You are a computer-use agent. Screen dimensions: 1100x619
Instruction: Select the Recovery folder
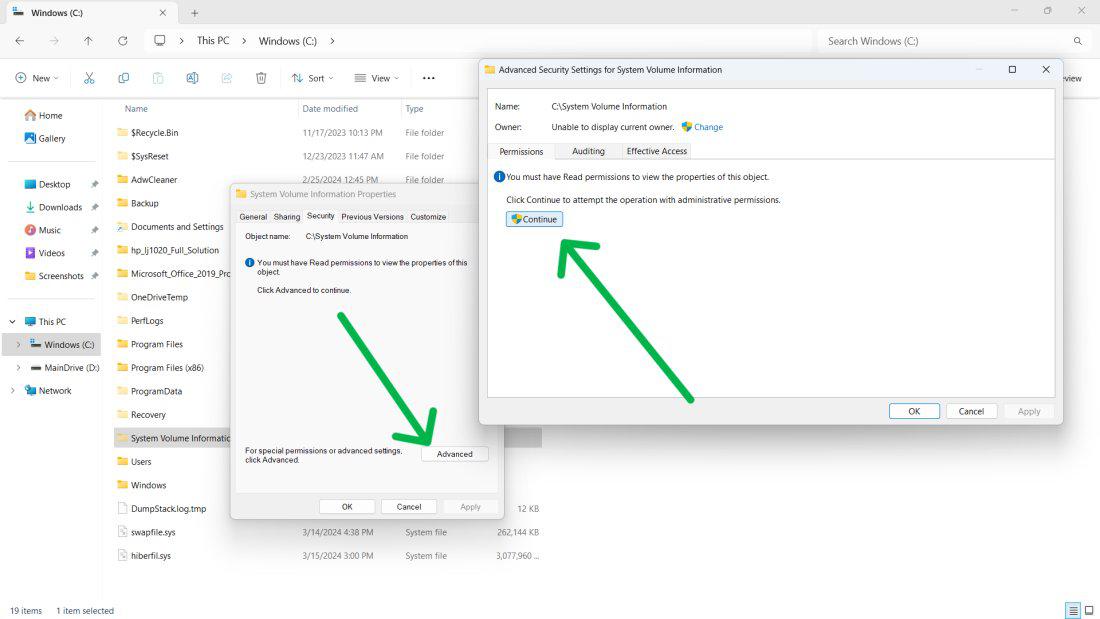pos(148,415)
